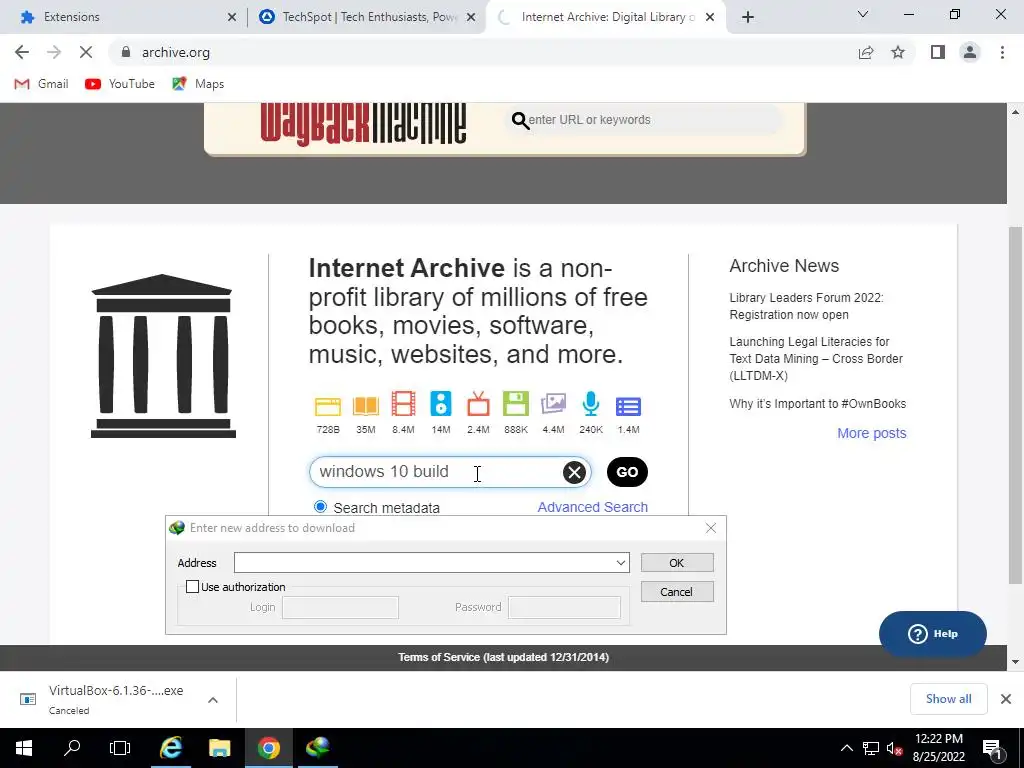Show hidden system tray icons
Image resolution: width=1024 pixels, height=768 pixels.
846,748
